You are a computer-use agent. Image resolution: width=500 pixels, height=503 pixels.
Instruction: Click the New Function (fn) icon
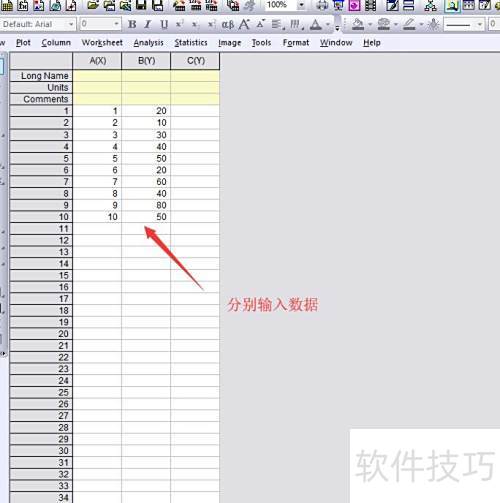point(23,5)
